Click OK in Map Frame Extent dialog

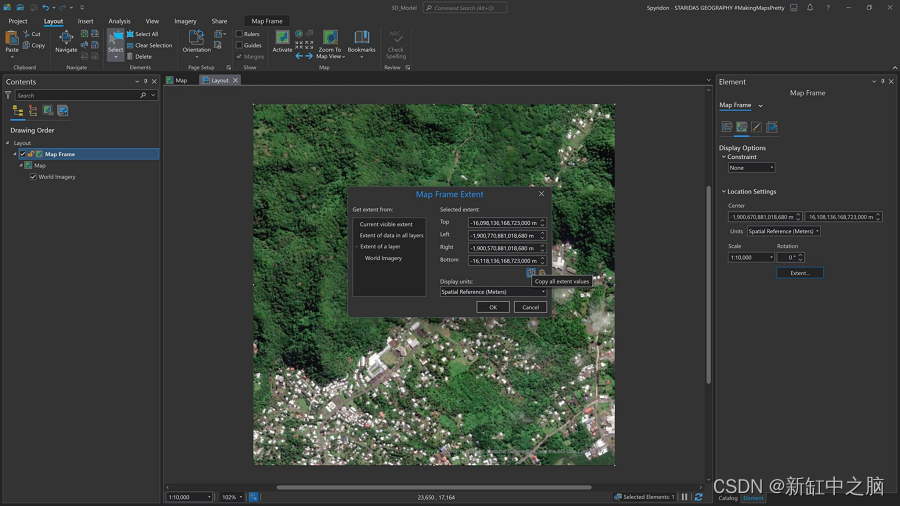[493, 307]
